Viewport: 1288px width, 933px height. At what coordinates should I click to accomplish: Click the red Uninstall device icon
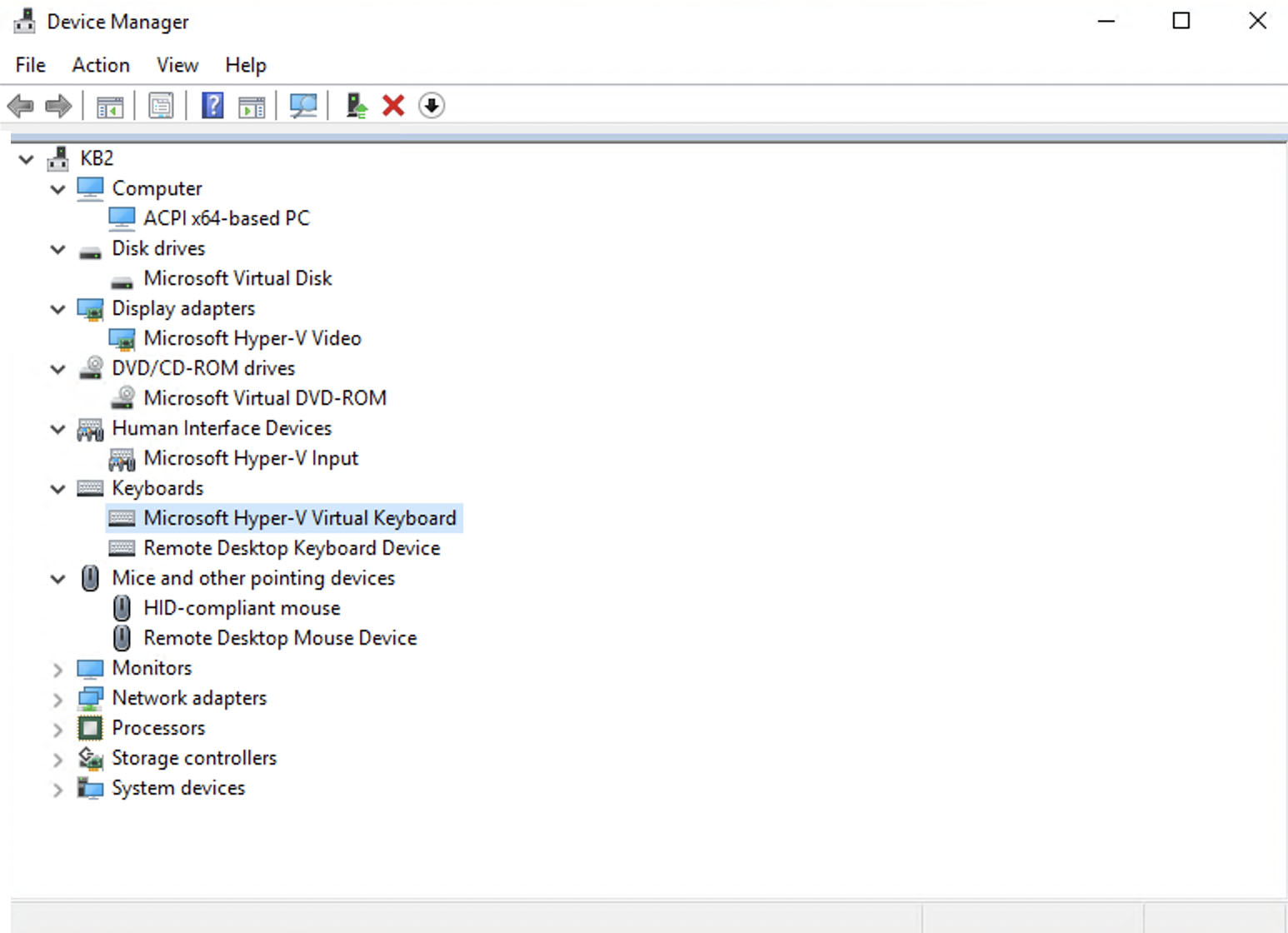pos(392,105)
